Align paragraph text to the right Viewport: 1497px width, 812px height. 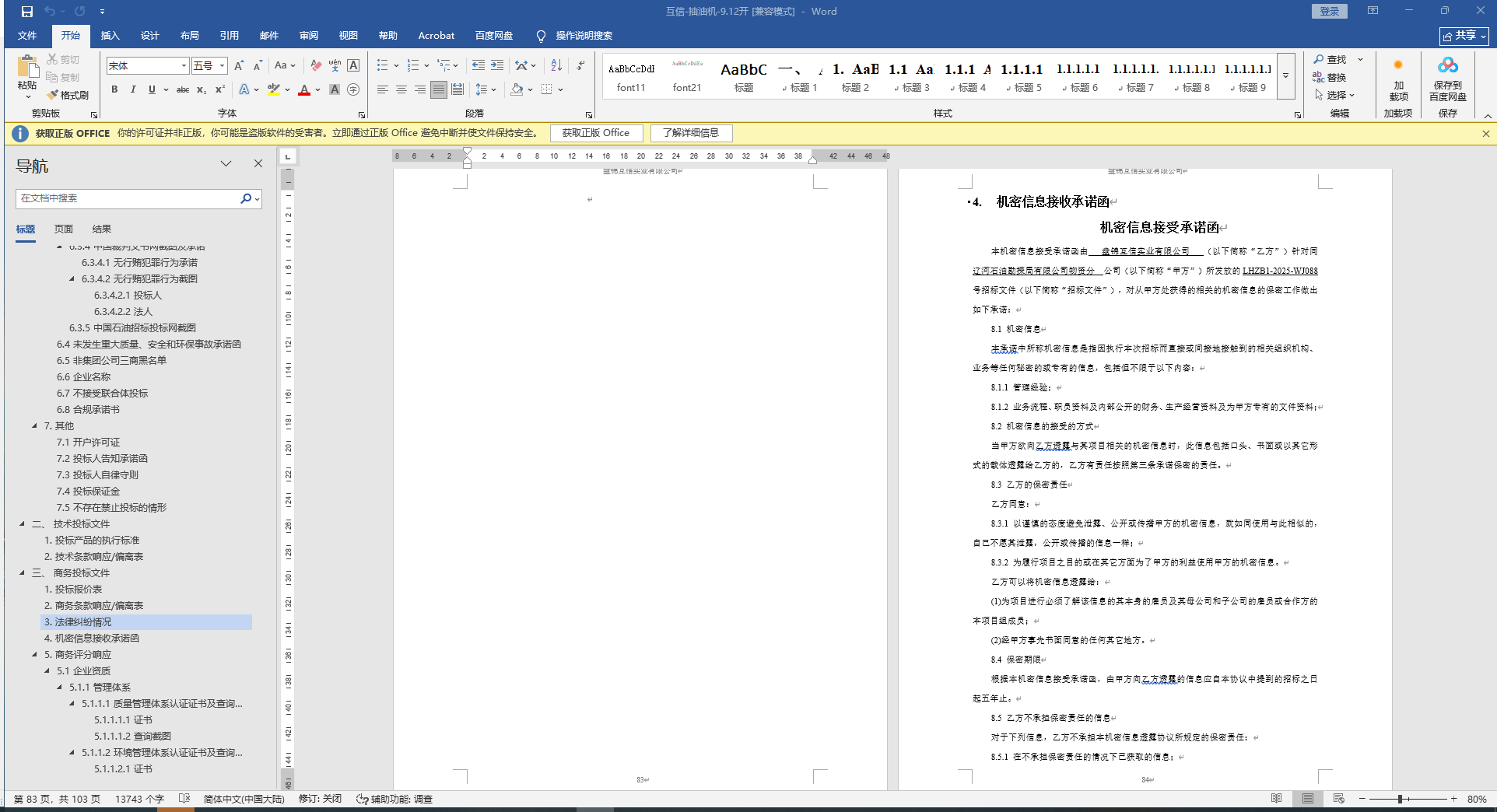[419, 89]
